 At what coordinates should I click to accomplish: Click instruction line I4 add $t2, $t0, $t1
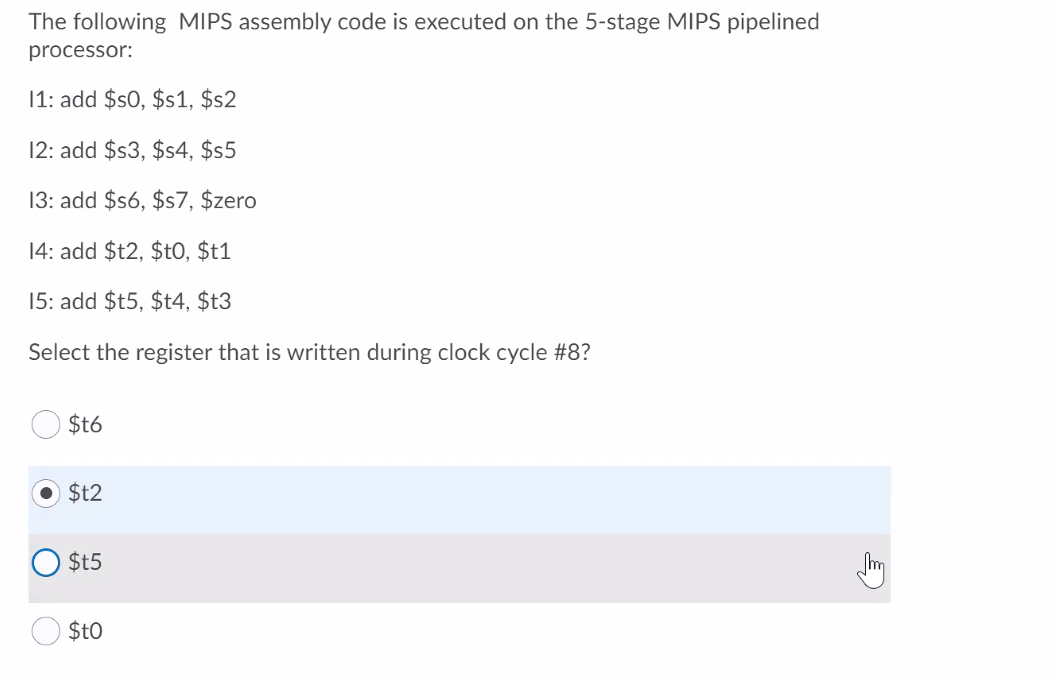(130, 251)
